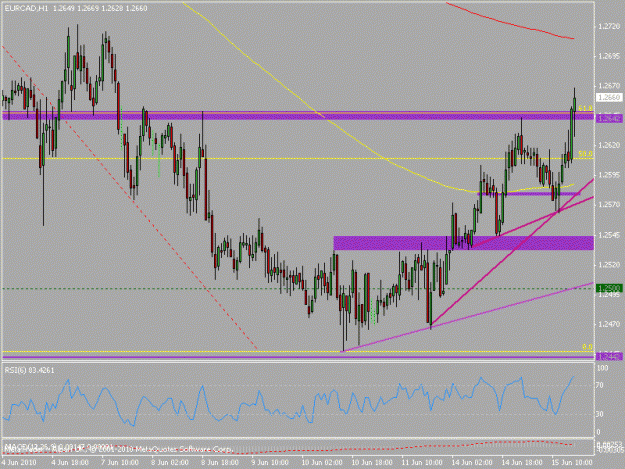Click the 14 Jun 18:00 time label
The height and width of the screenshot is (469, 625).
tap(522, 463)
